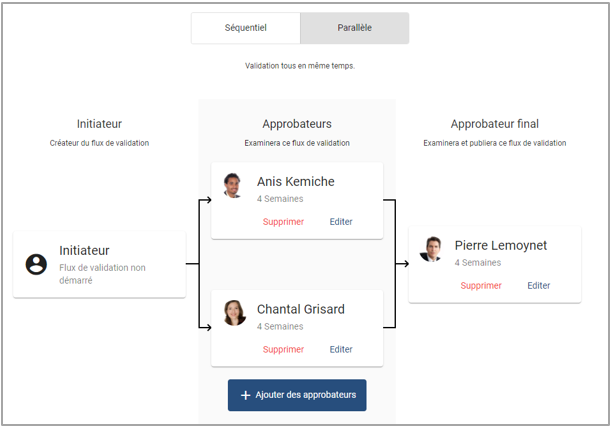The height and width of the screenshot is (426, 613).
Task: Edit the Anis Kemiche approver
Action: [341, 222]
